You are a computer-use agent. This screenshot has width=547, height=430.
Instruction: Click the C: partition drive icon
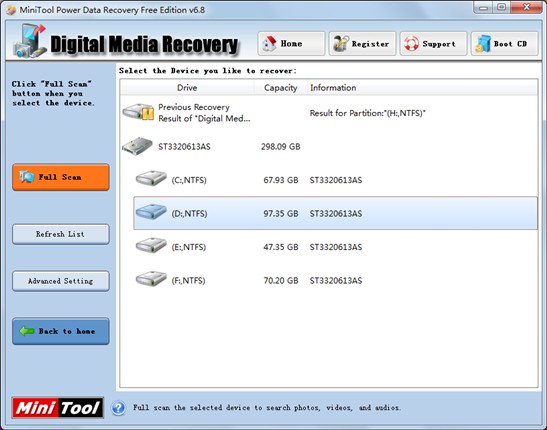coord(151,178)
